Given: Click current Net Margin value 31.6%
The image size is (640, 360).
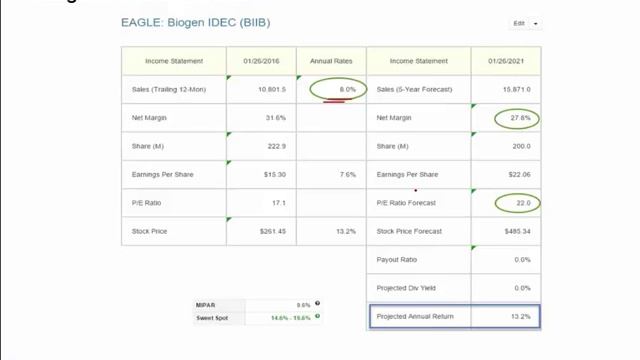Looking at the screenshot, I should coord(276,118).
